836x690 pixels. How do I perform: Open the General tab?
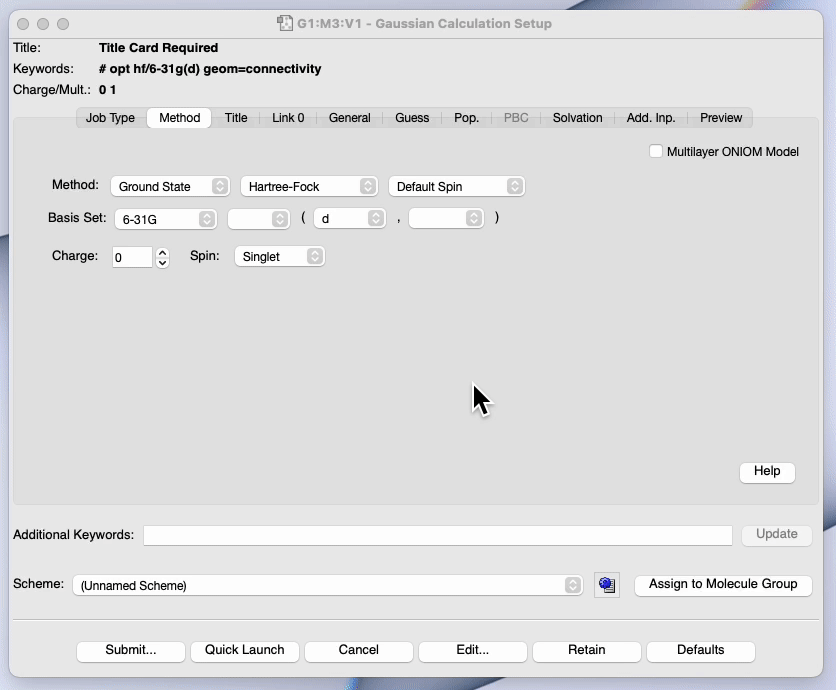coord(350,118)
